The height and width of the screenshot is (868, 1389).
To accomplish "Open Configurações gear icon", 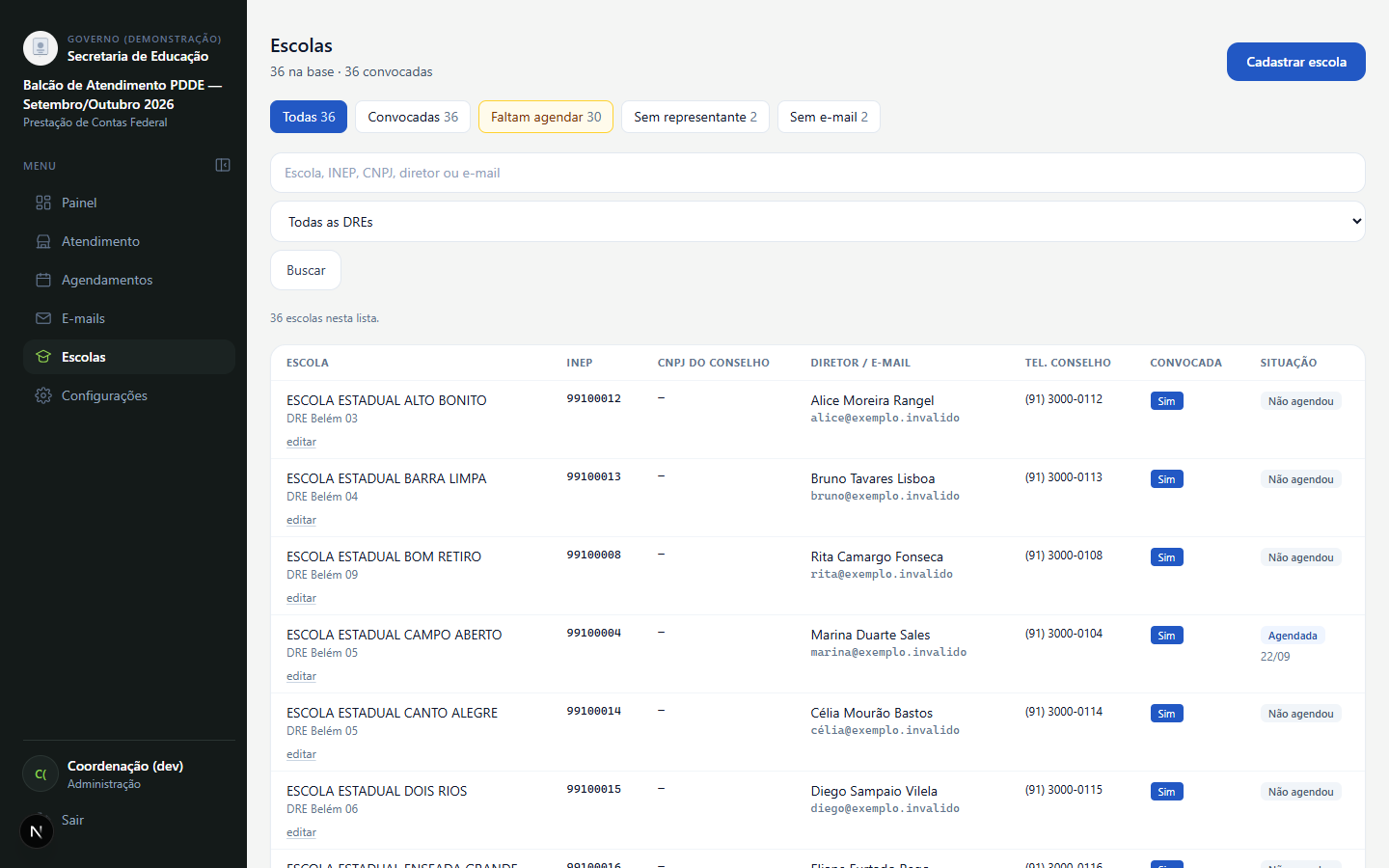I will (x=43, y=395).
